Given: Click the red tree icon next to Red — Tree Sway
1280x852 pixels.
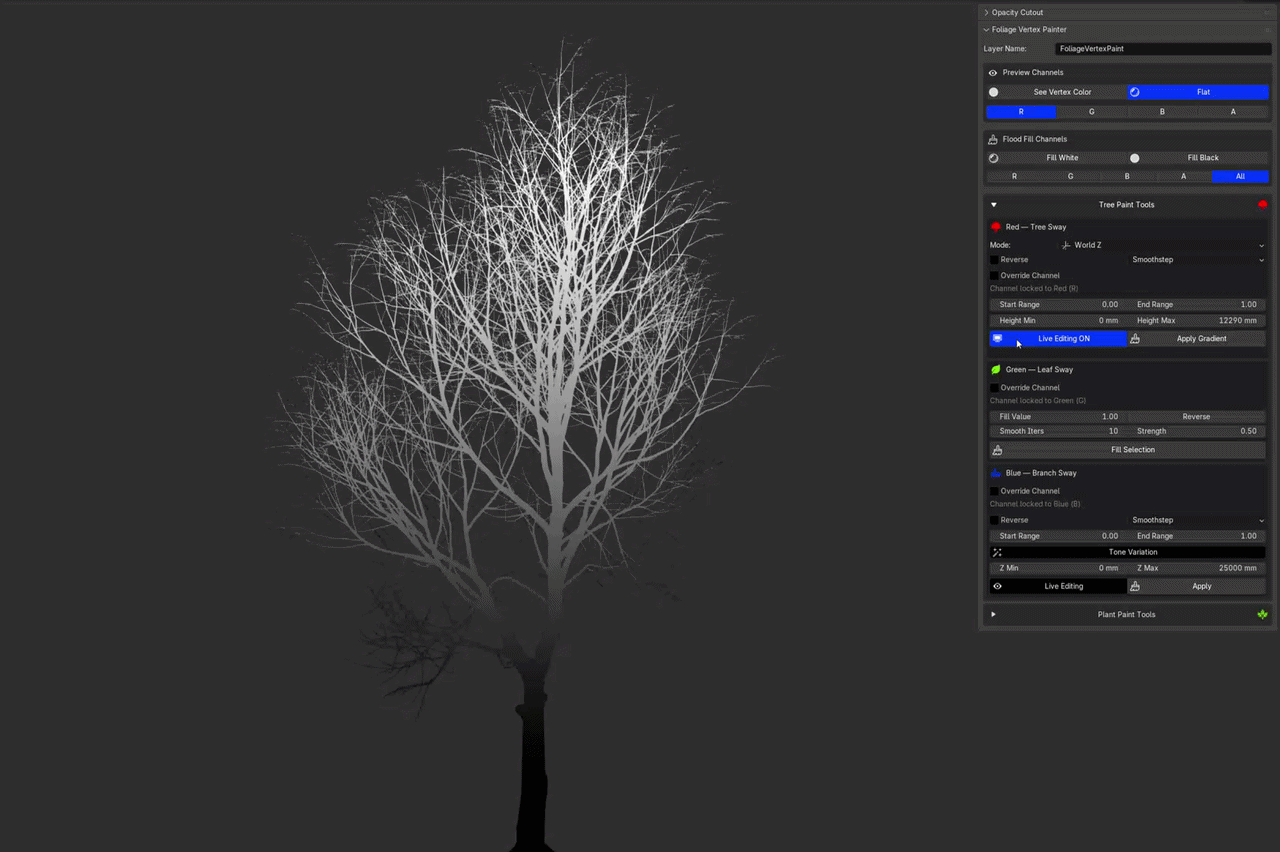Looking at the screenshot, I should (x=996, y=227).
